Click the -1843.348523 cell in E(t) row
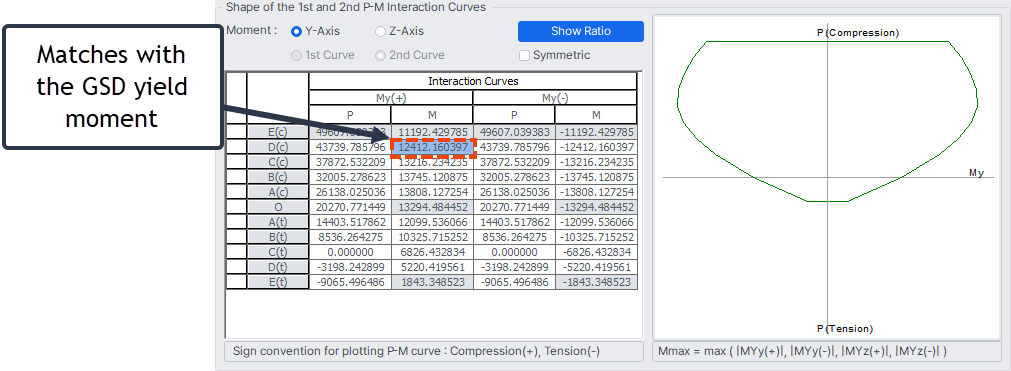Image resolution: width=1011 pixels, height=371 pixels. click(596, 282)
